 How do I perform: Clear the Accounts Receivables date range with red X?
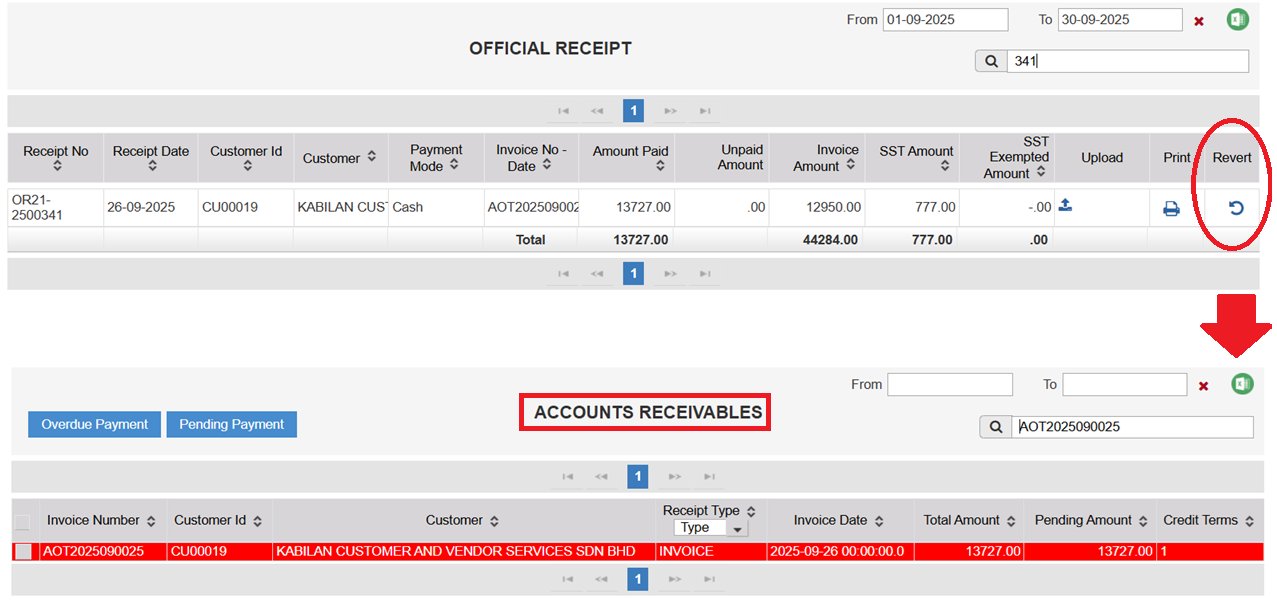(x=1203, y=386)
